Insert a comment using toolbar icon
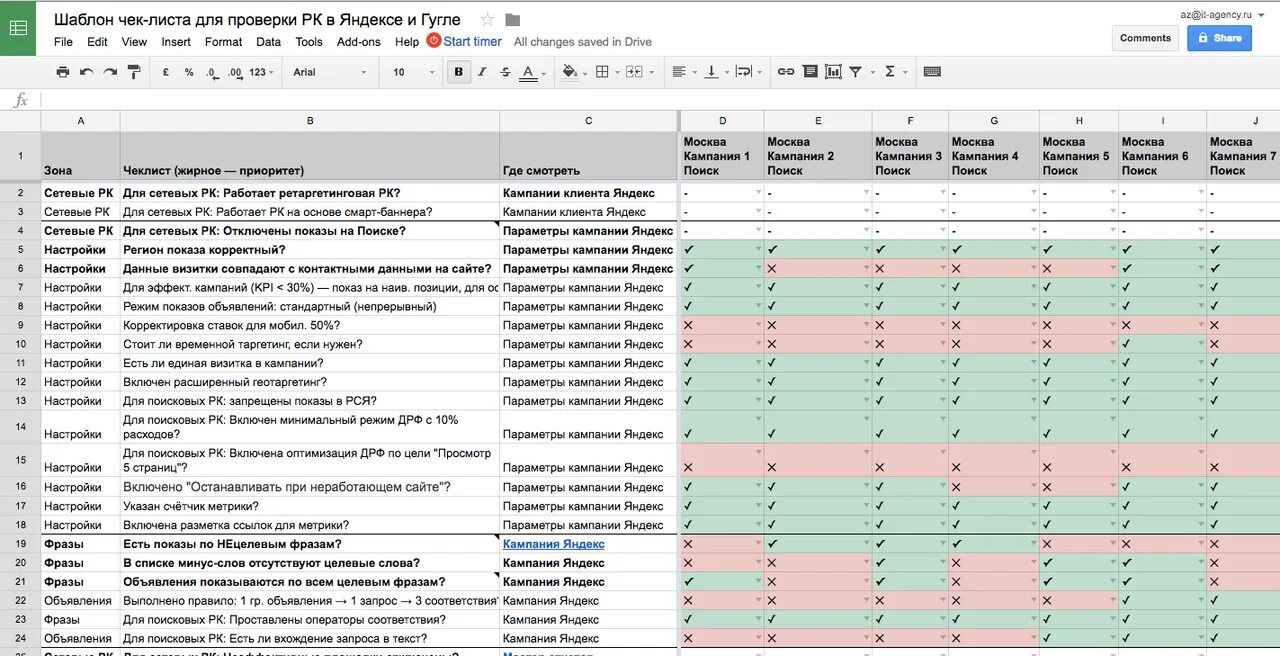The image size is (1280, 656). tap(809, 72)
